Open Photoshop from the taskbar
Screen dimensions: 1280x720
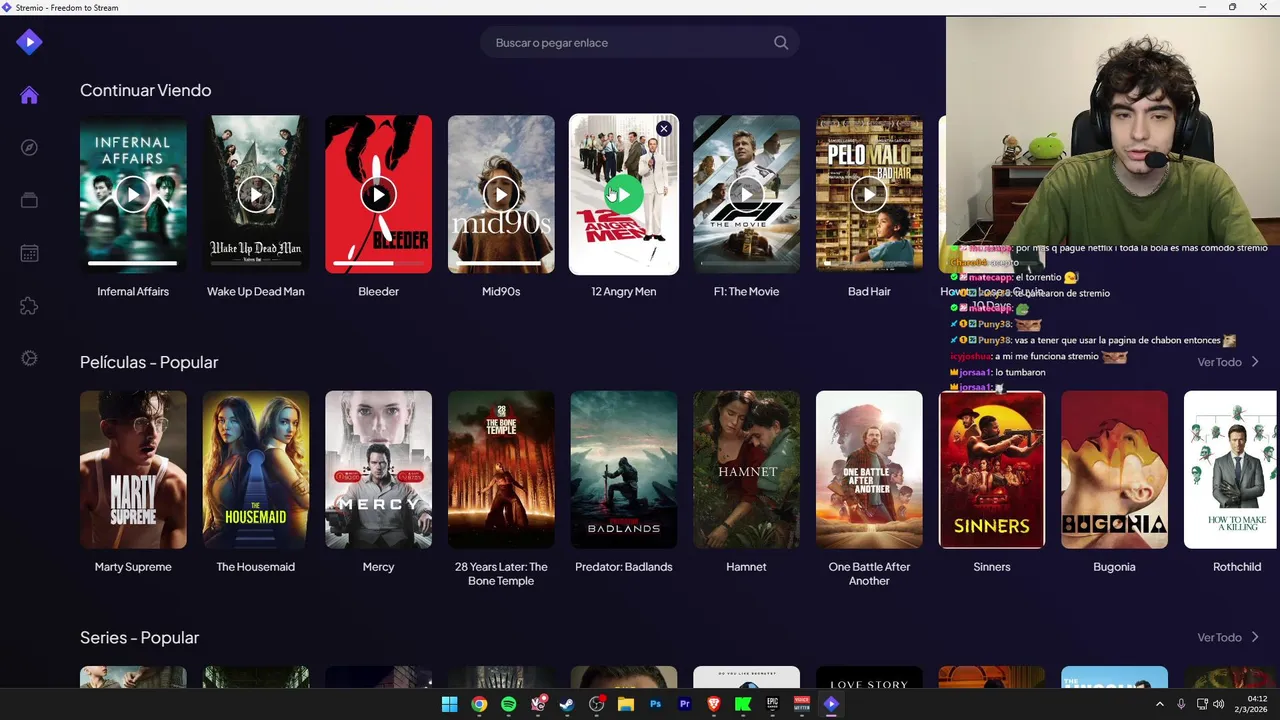coord(655,704)
